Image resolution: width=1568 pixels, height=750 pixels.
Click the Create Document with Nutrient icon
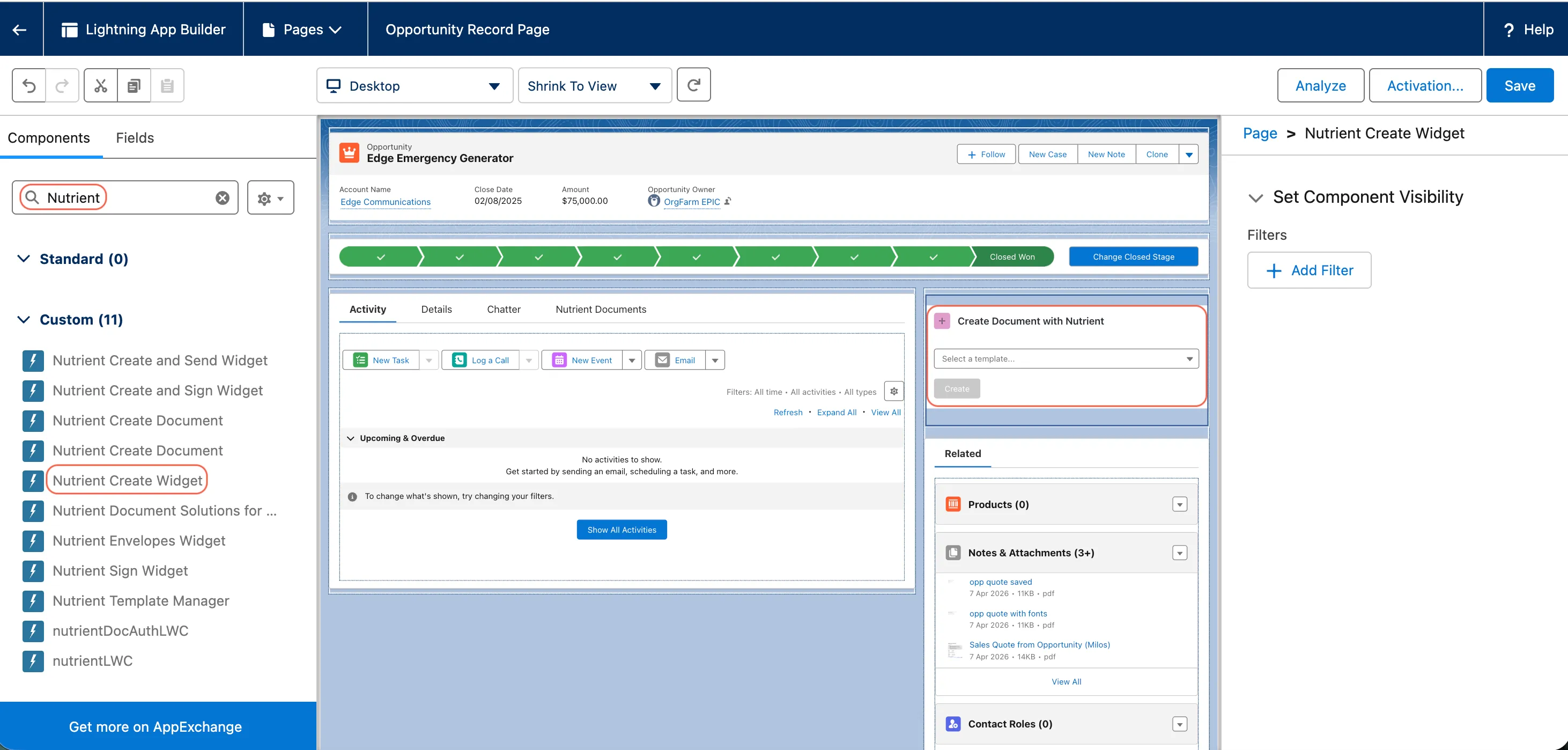pos(942,321)
